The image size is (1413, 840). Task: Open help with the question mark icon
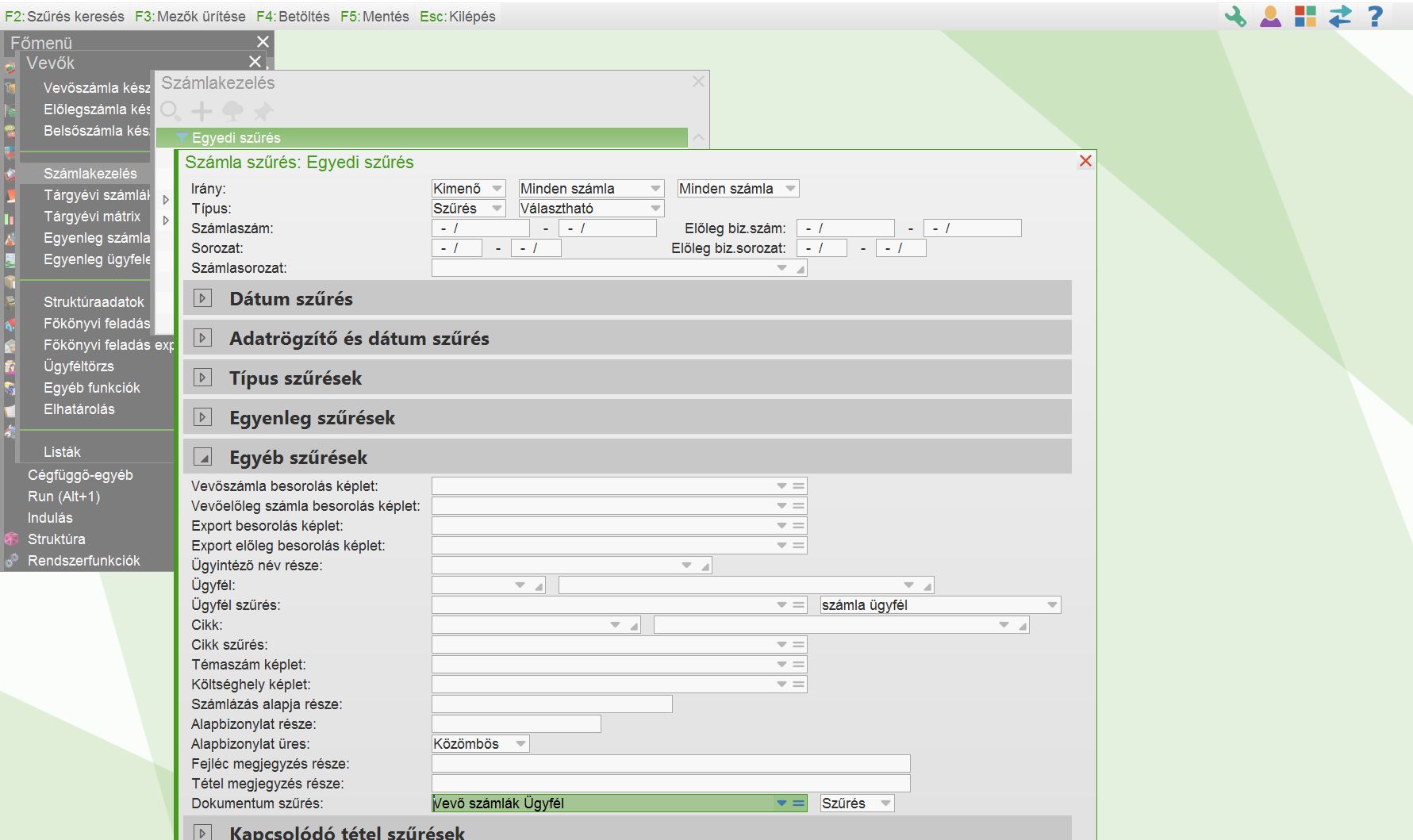pyautogui.click(x=1375, y=17)
